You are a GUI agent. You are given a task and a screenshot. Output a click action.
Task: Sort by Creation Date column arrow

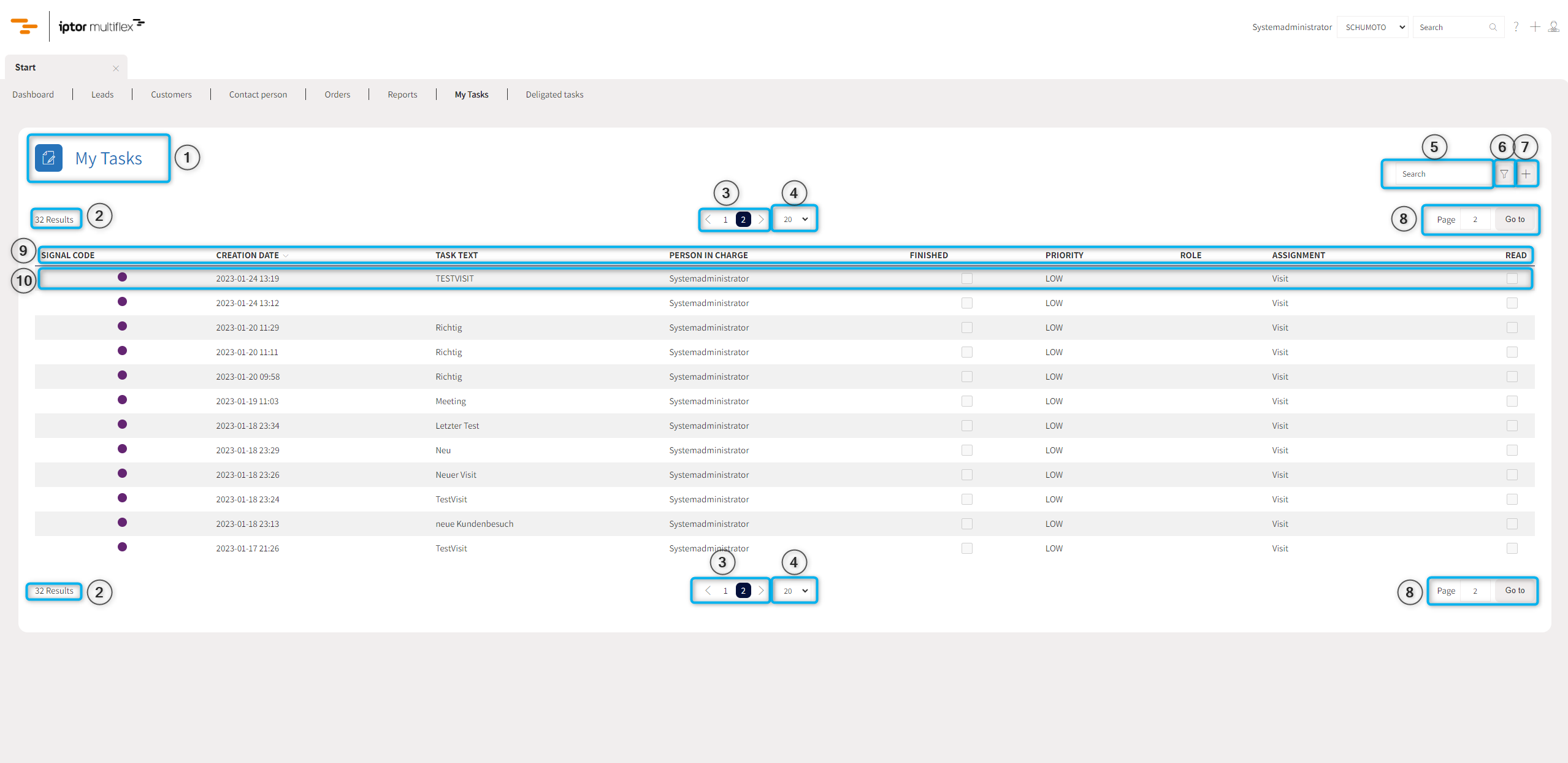(286, 256)
